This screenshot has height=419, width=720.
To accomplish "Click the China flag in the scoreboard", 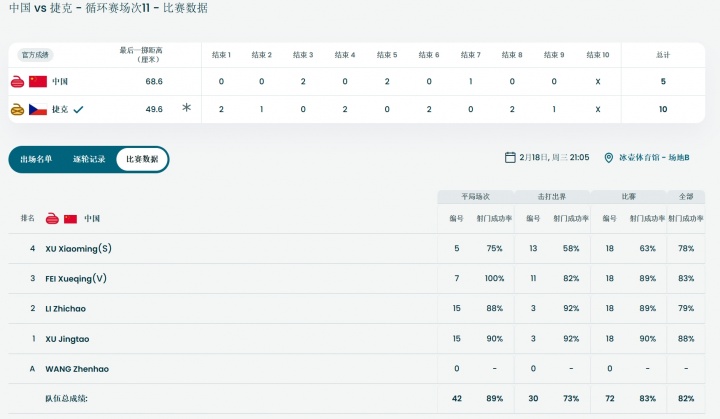I will [38, 82].
